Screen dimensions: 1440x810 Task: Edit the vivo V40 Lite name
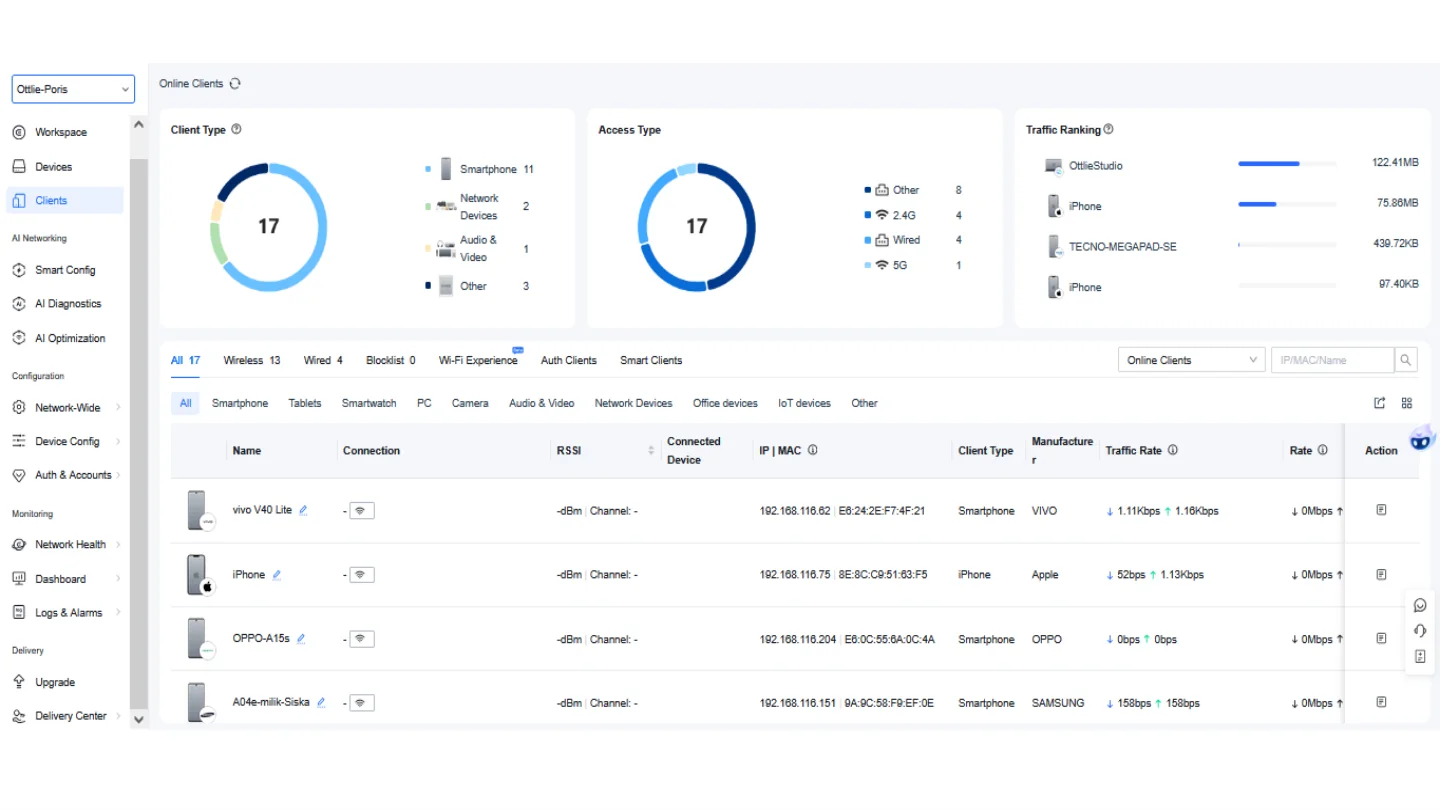tap(304, 510)
